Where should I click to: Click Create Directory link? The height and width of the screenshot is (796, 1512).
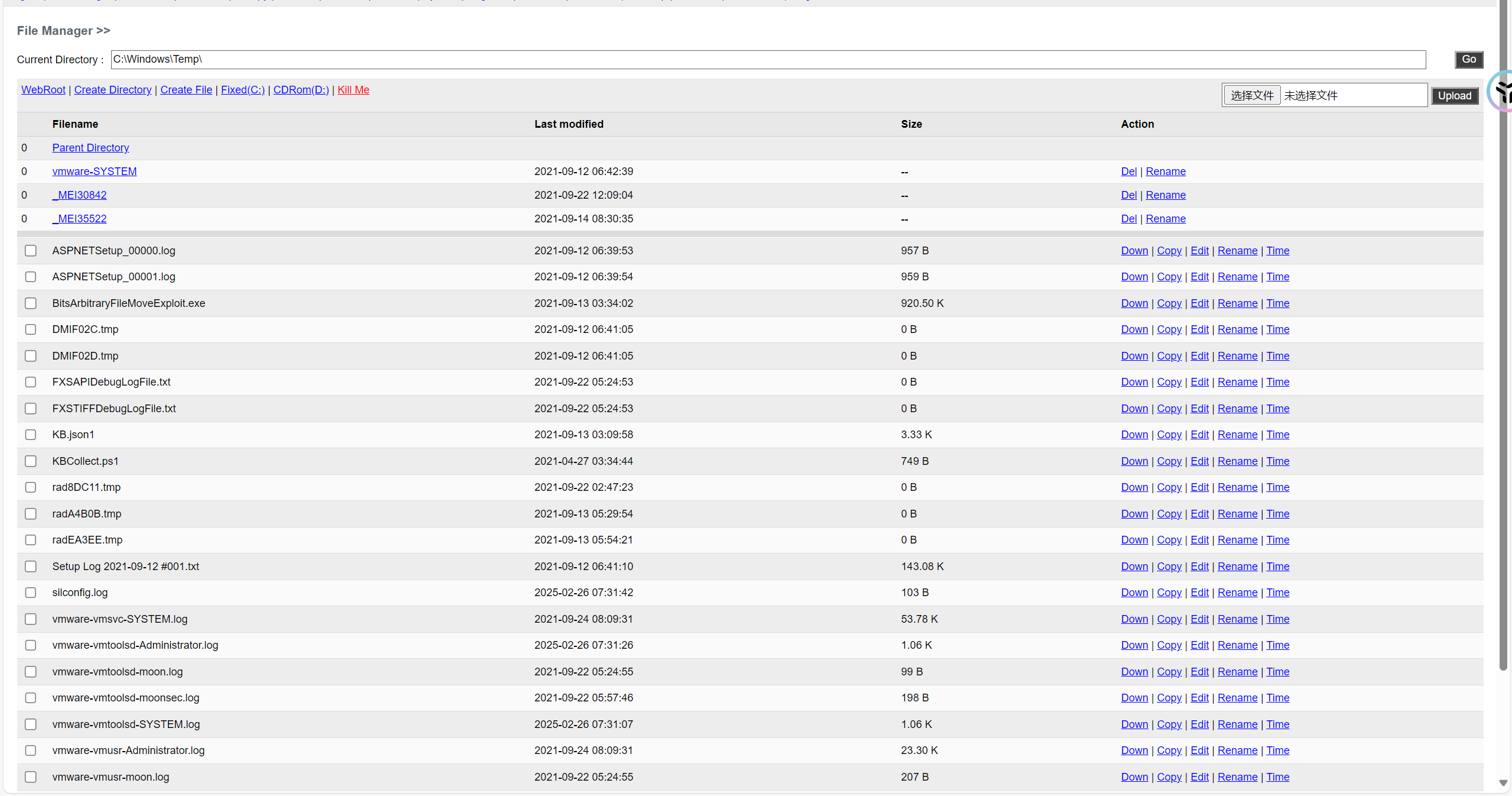point(112,90)
